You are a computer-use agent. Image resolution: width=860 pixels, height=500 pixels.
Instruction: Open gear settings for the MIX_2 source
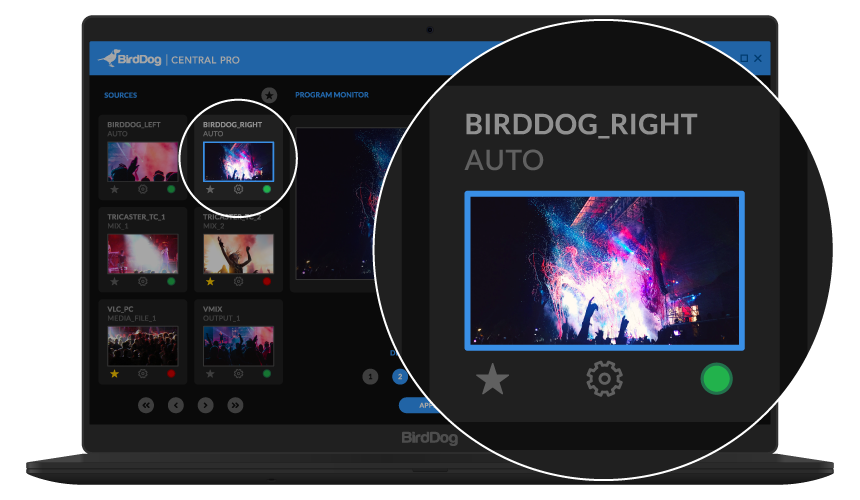pos(239,281)
